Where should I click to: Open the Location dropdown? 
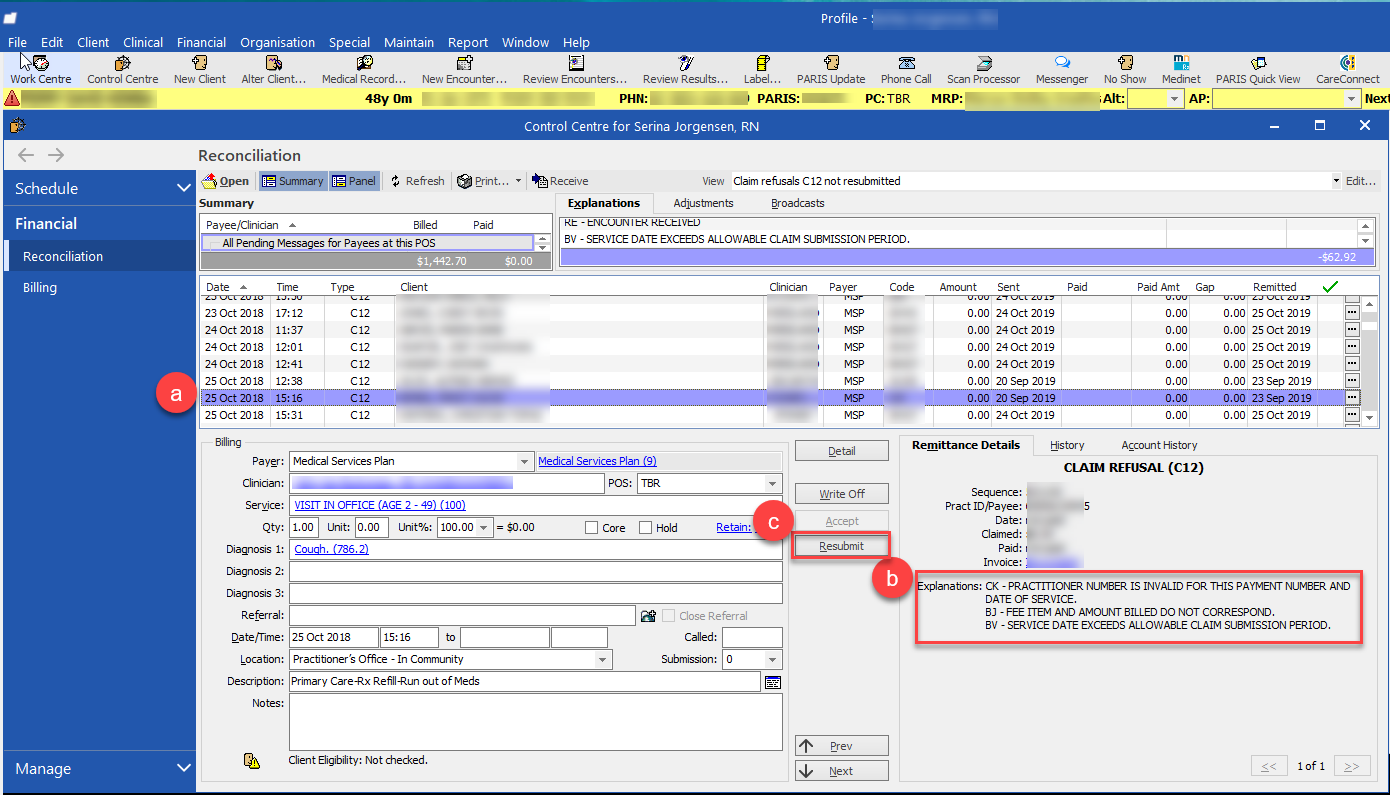pos(602,660)
